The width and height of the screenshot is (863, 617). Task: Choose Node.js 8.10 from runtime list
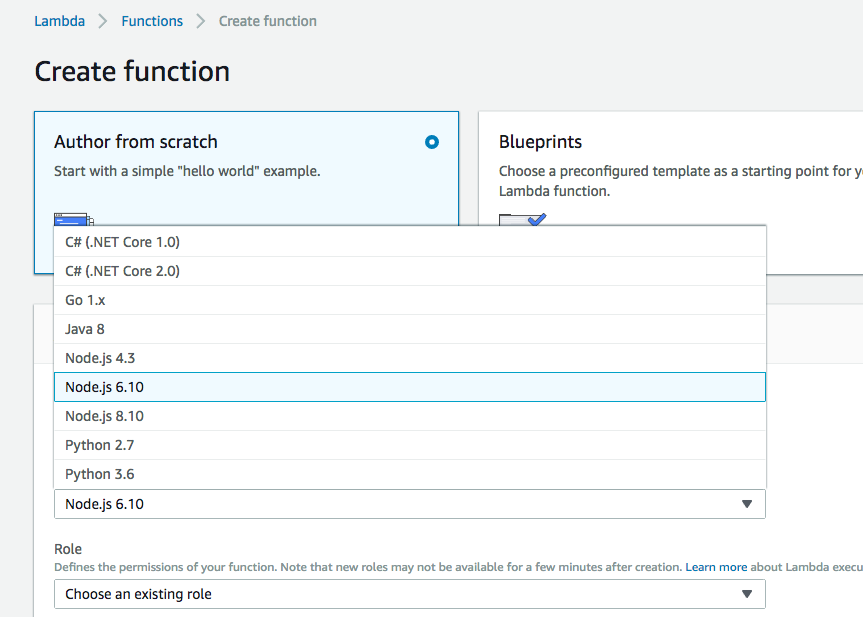[x=409, y=416]
